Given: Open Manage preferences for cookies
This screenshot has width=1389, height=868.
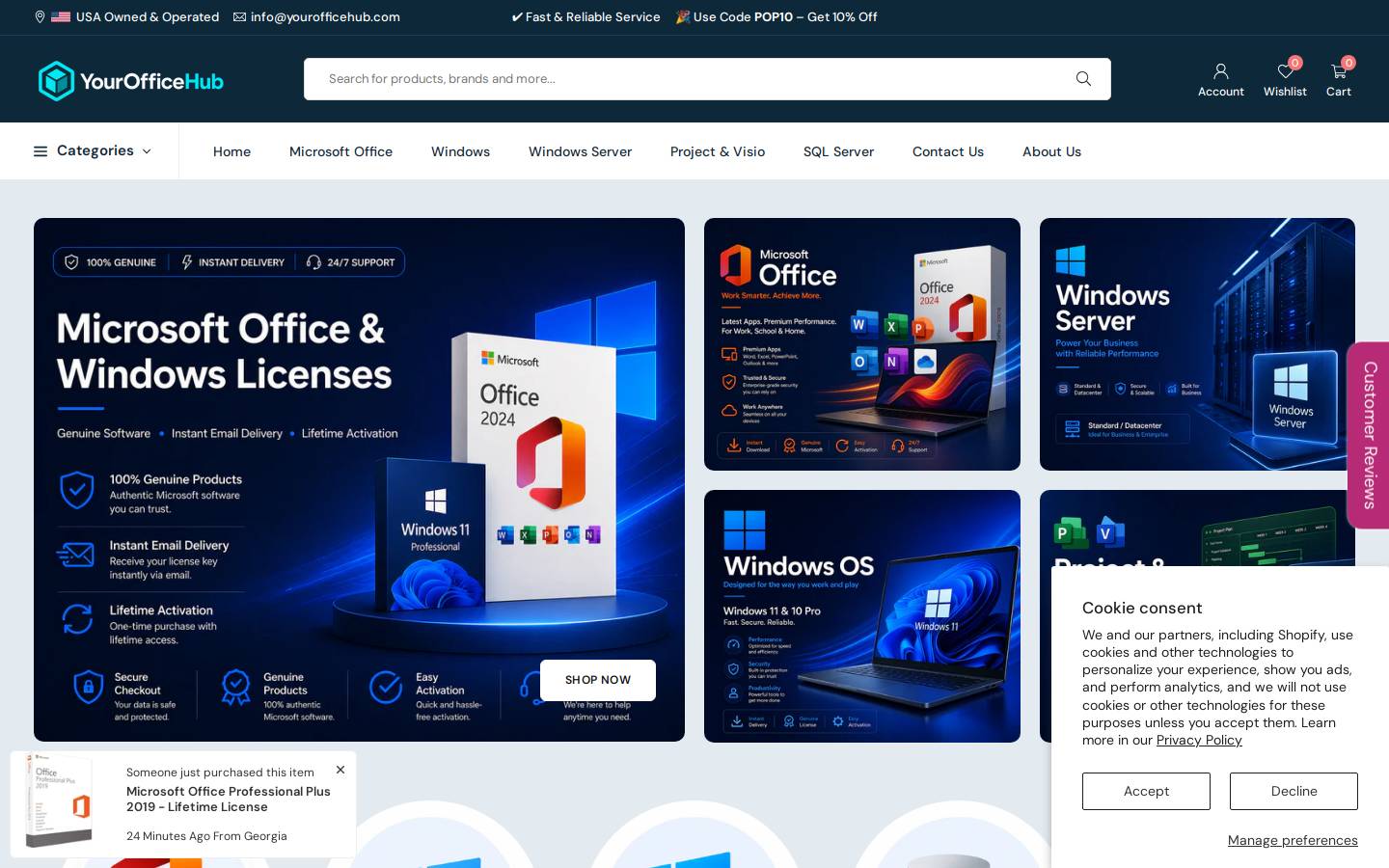Looking at the screenshot, I should (x=1293, y=840).
